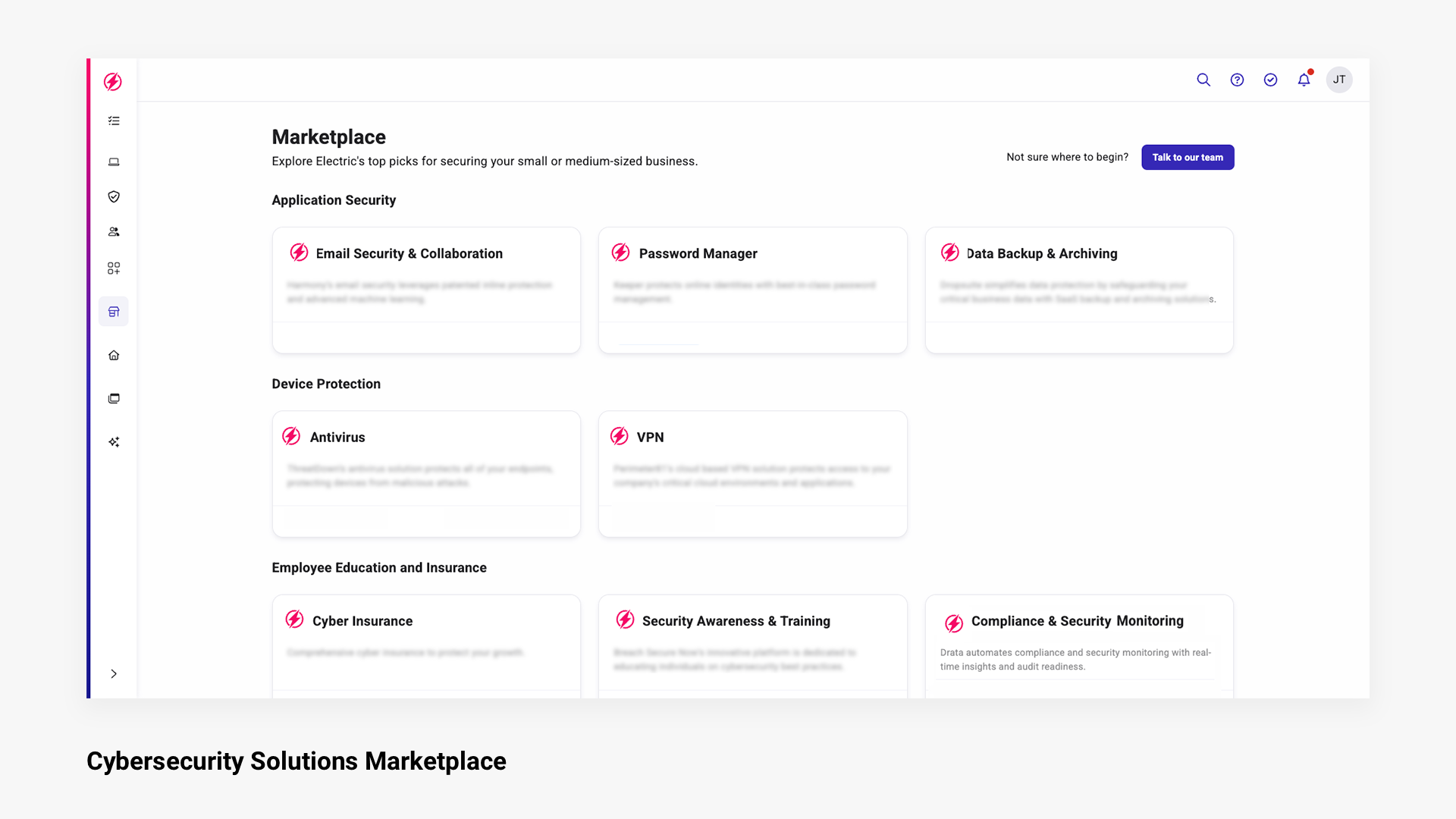Open the people icon in the sidebar
The height and width of the screenshot is (819, 1456).
click(x=114, y=232)
